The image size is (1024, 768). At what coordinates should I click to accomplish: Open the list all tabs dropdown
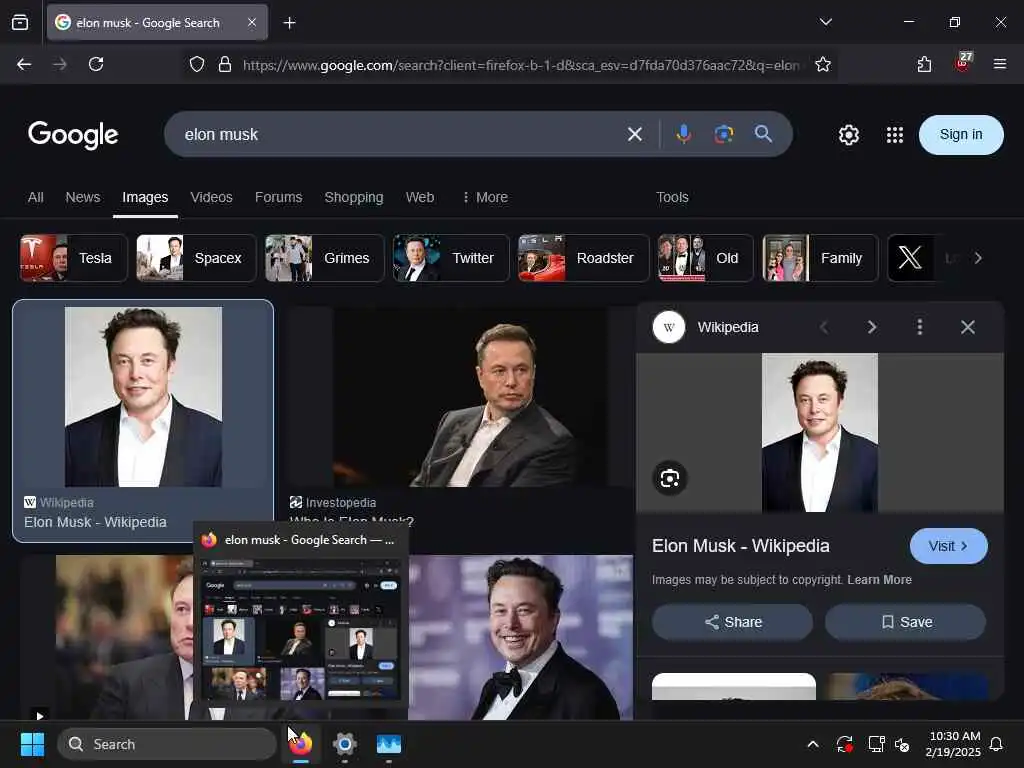[x=825, y=22]
